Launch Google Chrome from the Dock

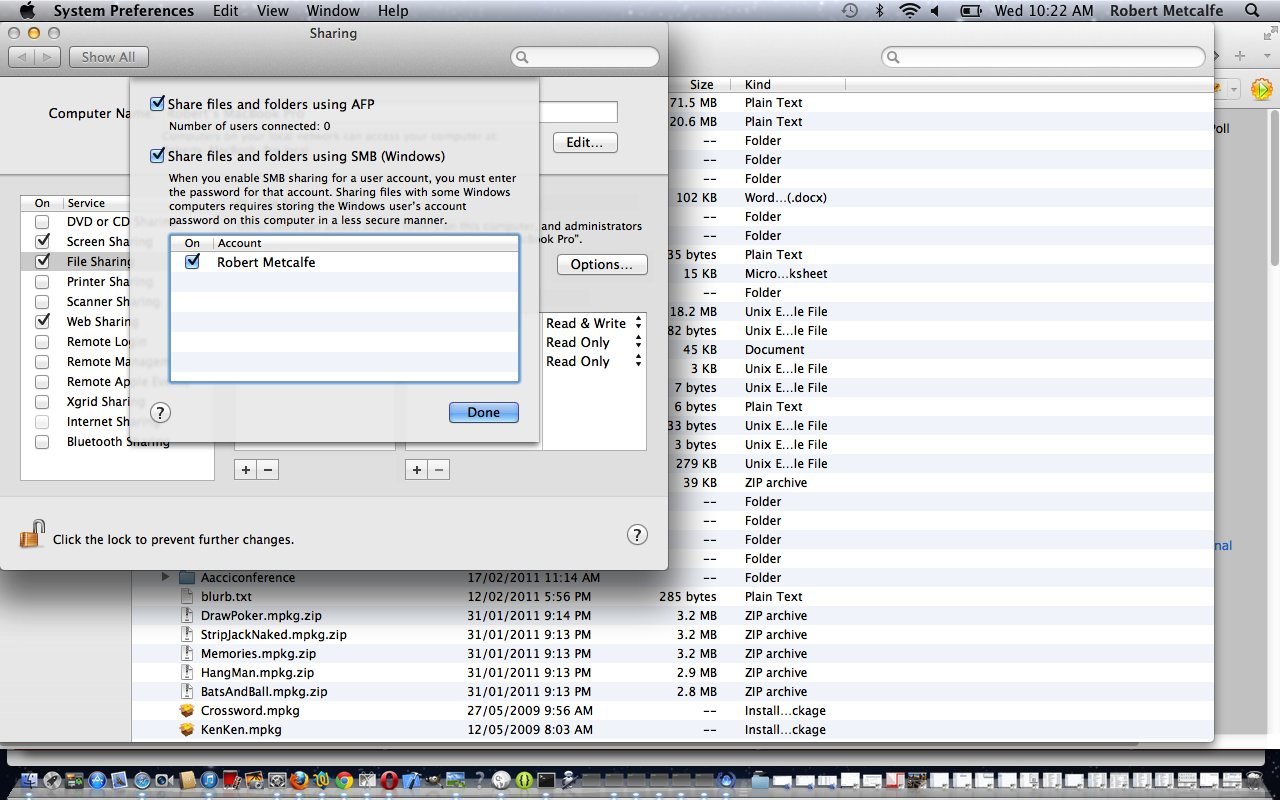(344, 780)
